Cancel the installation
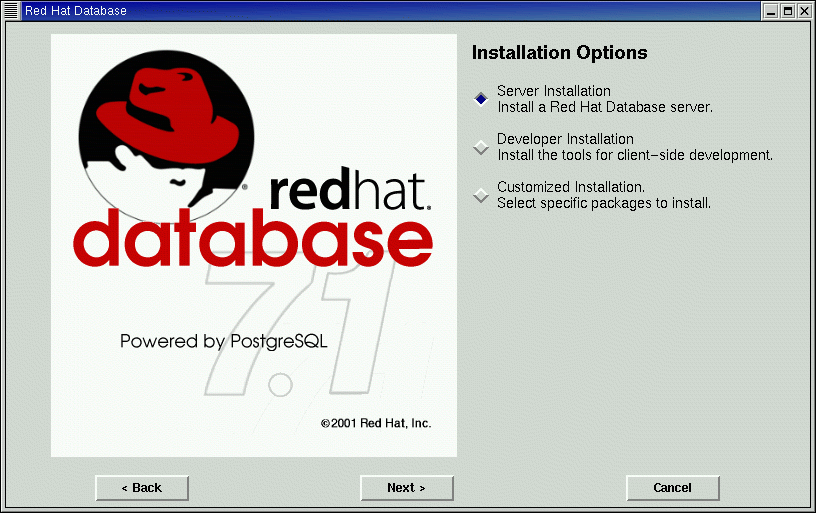This screenshot has width=816, height=513. 673,488
